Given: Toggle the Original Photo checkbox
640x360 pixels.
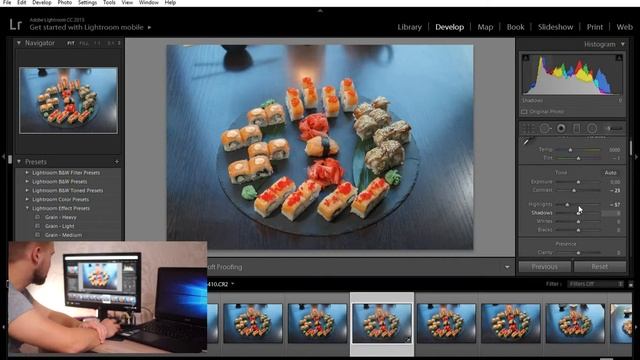Looking at the screenshot, I should (x=524, y=111).
